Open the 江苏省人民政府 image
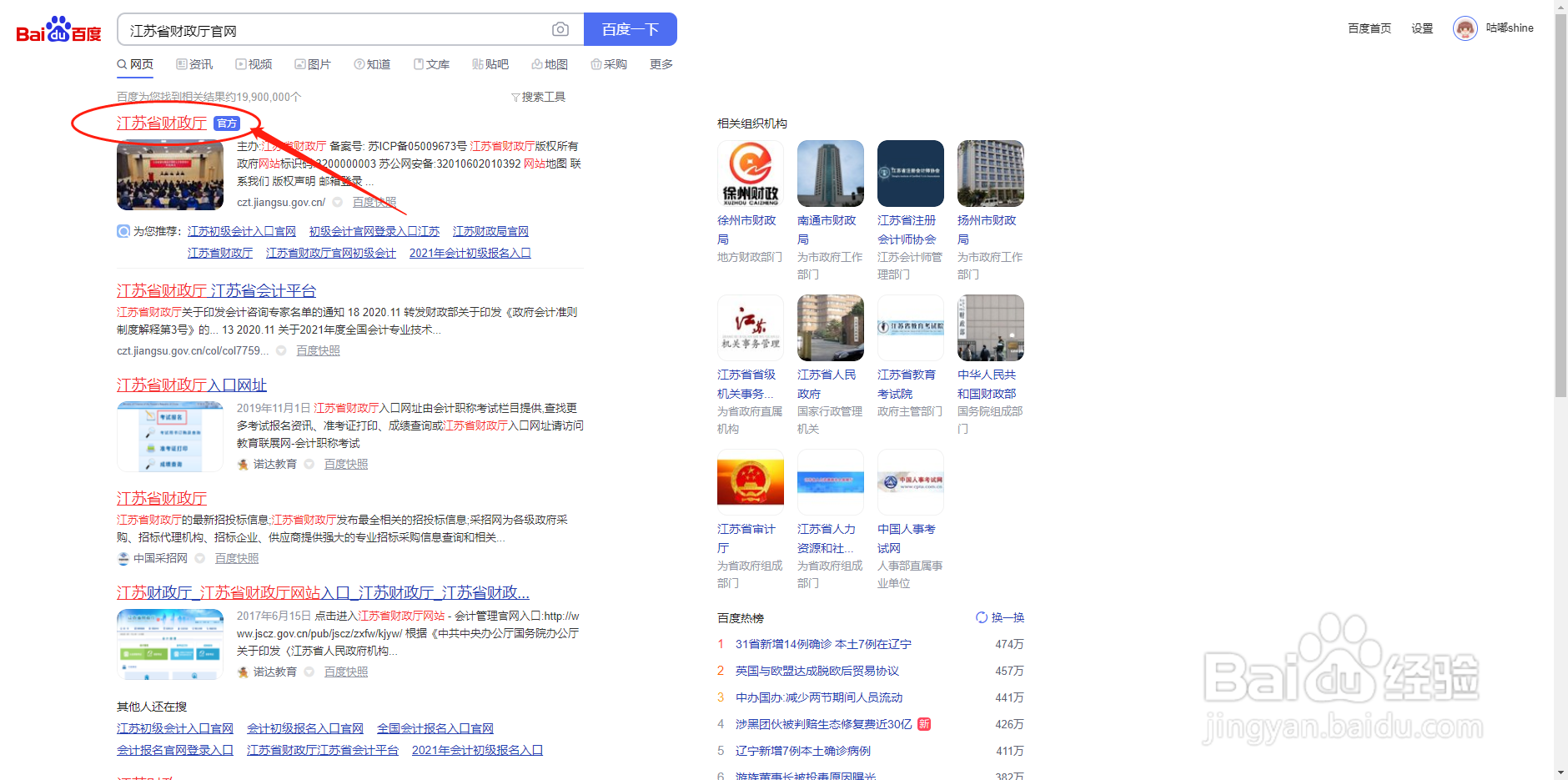 (831, 328)
